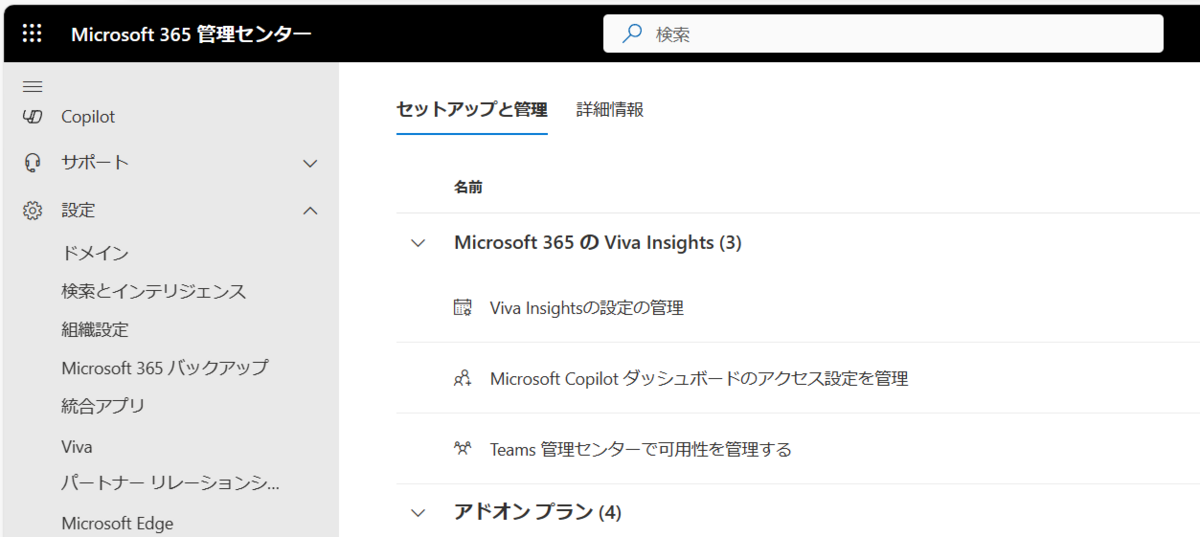This screenshot has height=537, width=1200.
Task: Click the 検索 search field
Action: click(883, 34)
